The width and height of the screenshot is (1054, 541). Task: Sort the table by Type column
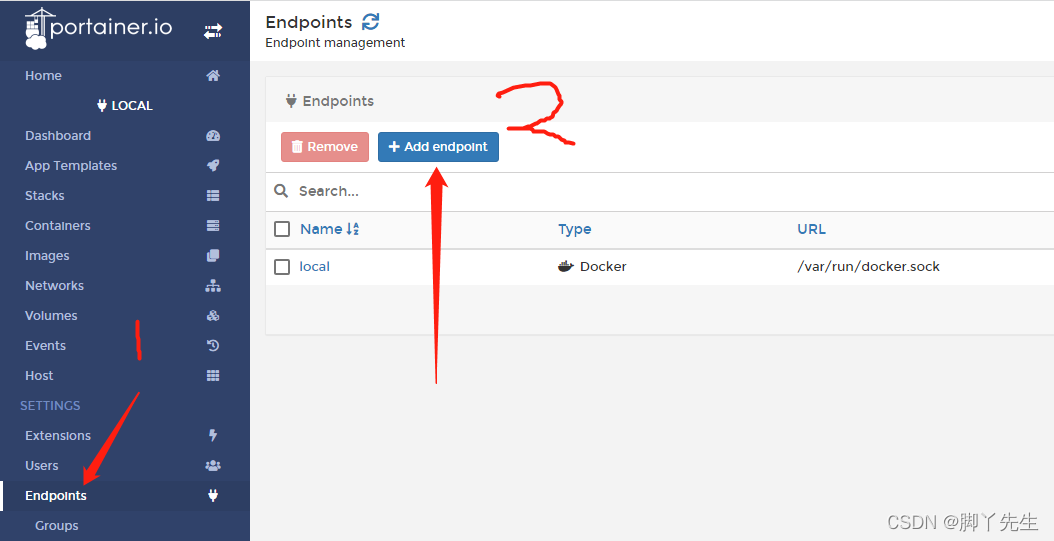pyautogui.click(x=574, y=229)
